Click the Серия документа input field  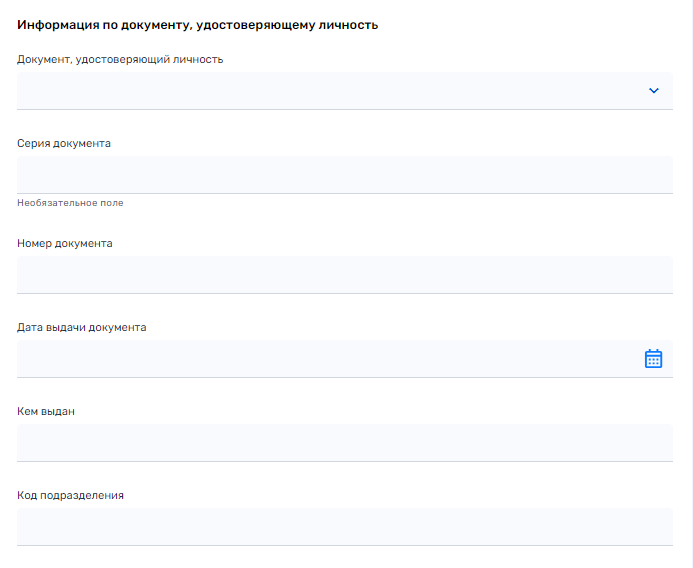(345, 175)
